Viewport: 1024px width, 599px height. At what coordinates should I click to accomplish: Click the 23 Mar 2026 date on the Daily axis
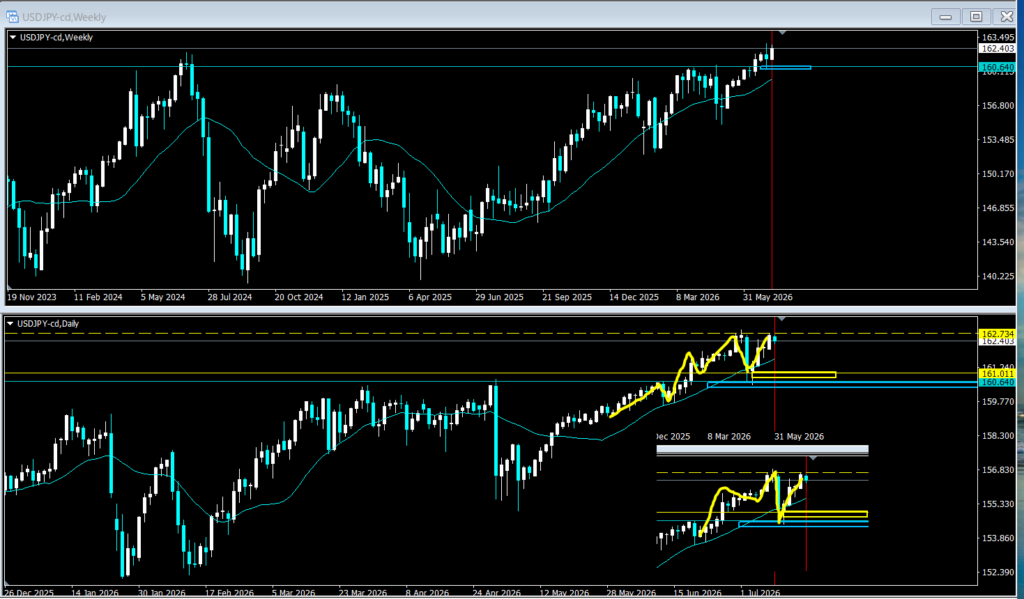click(363, 593)
